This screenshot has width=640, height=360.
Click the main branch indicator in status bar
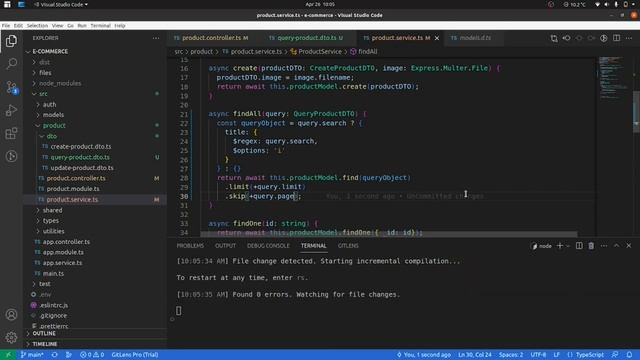point(32,355)
